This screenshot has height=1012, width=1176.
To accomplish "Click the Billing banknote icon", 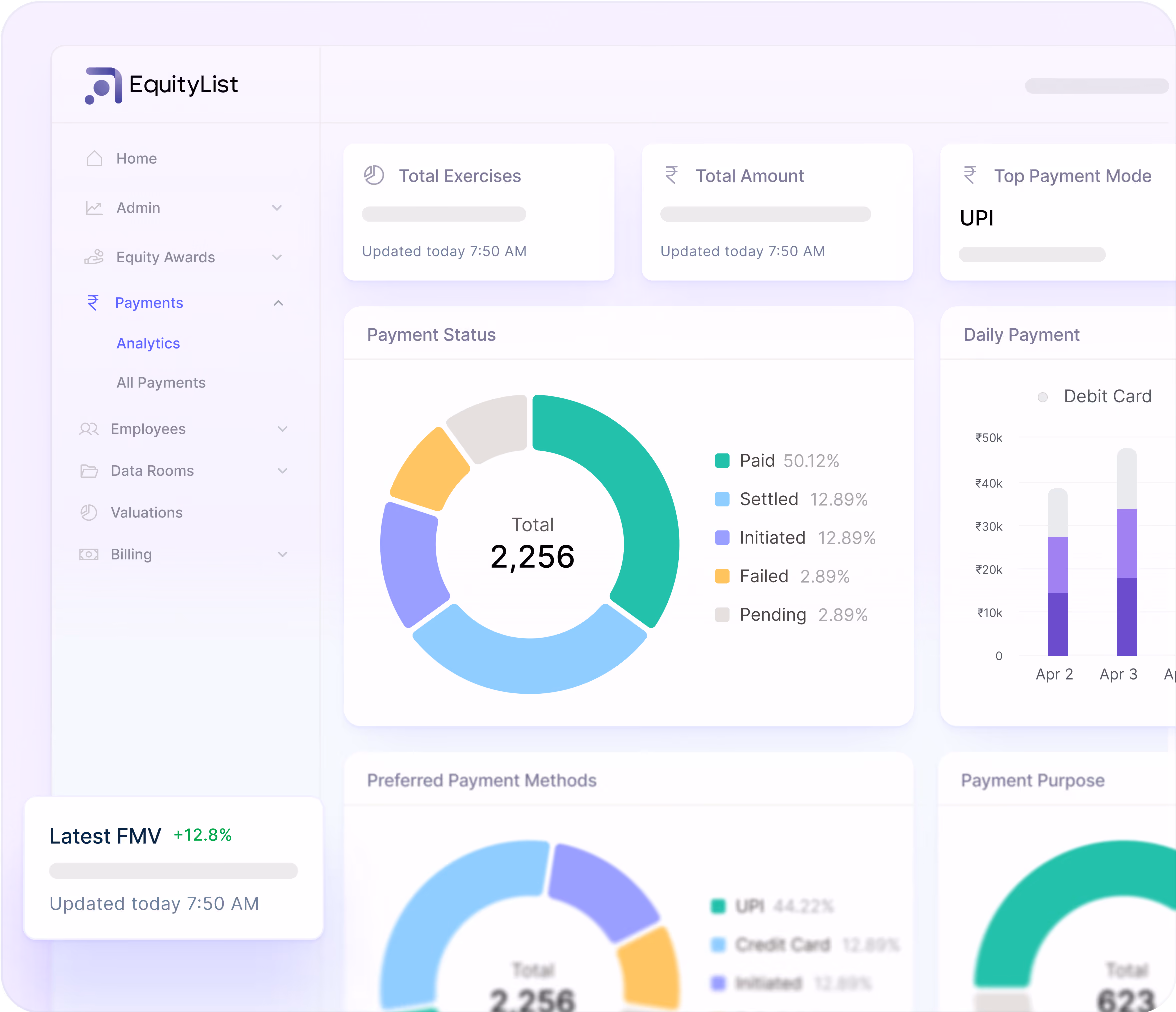I will (89, 555).
